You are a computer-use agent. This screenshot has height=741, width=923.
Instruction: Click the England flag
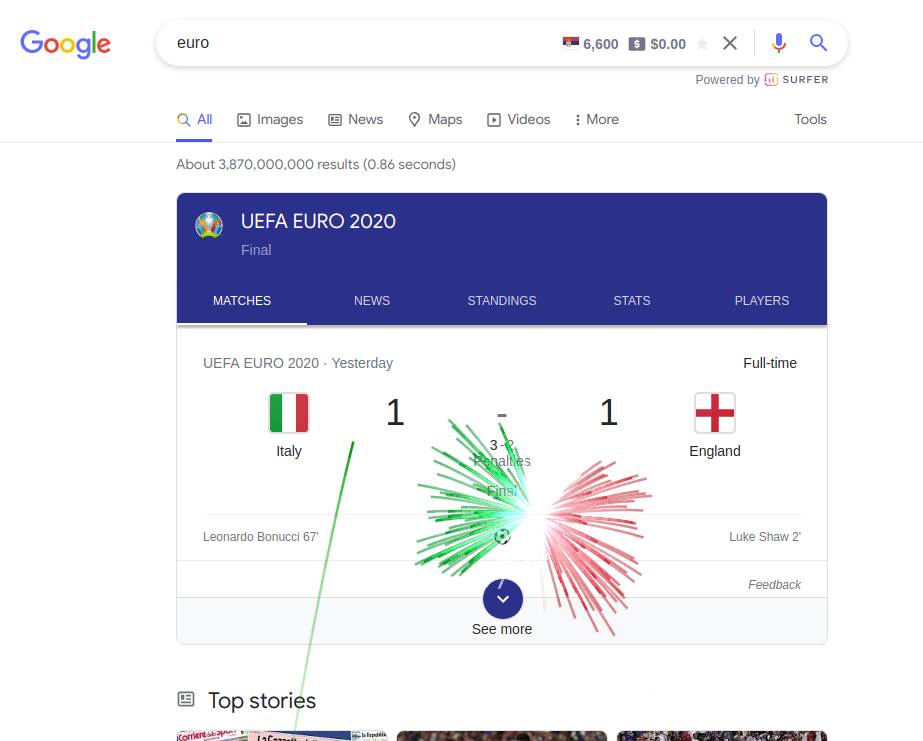pyautogui.click(x=714, y=411)
